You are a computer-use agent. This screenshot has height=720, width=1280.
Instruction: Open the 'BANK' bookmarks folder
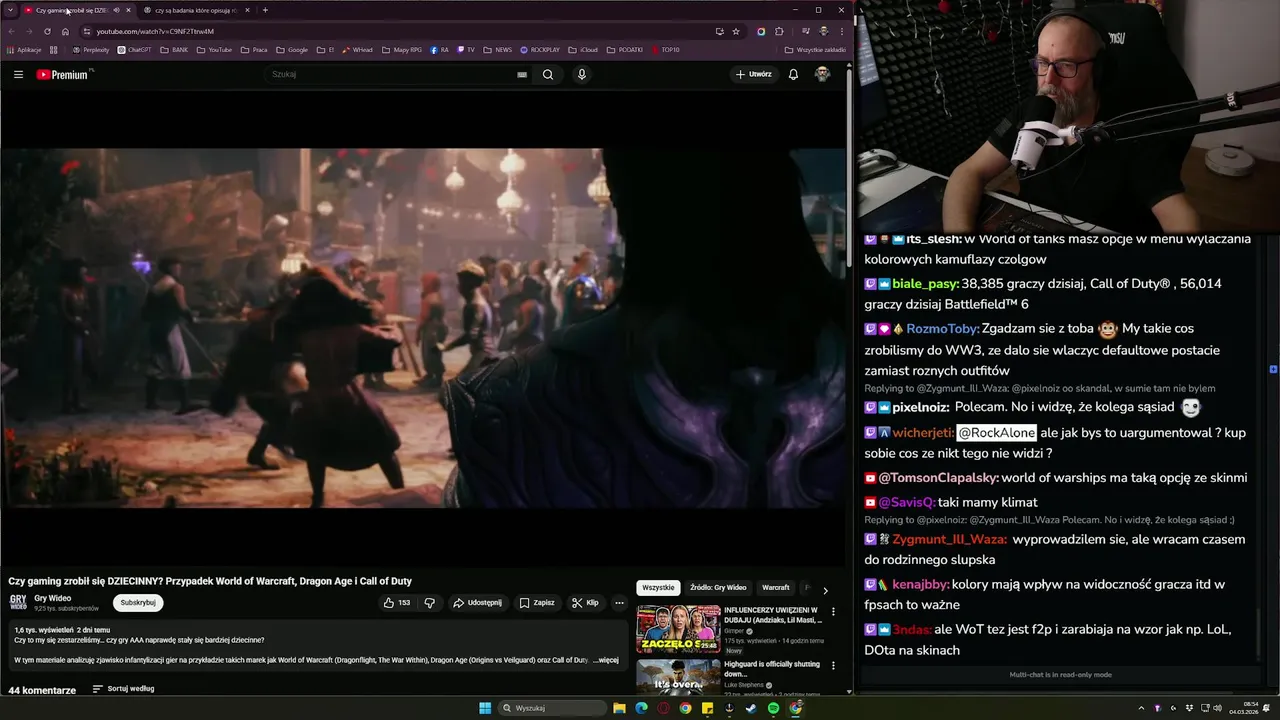(x=174, y=49)
